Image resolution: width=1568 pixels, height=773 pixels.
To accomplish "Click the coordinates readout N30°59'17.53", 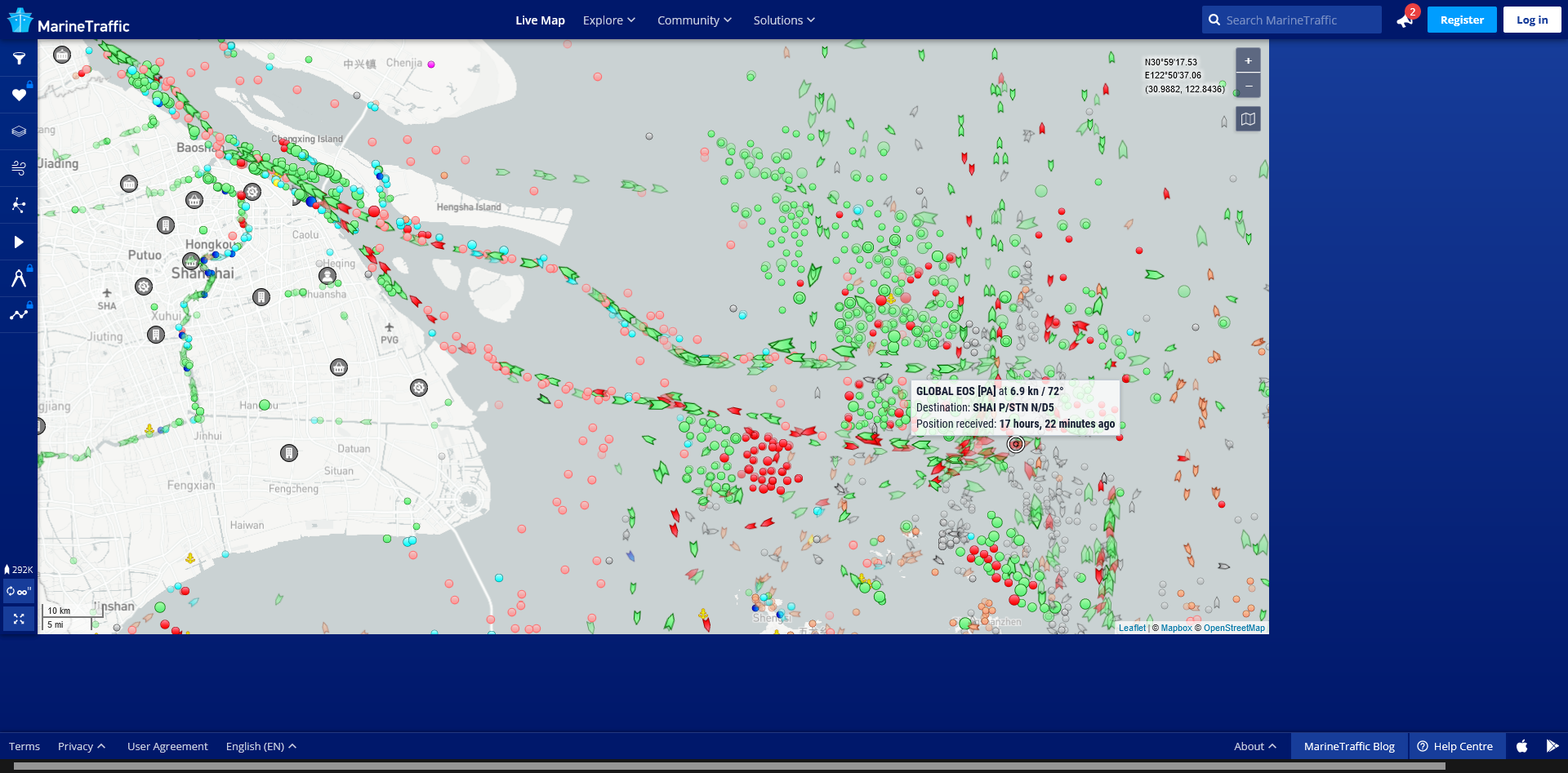I will pyautogui.click(x=1171, y=62).
